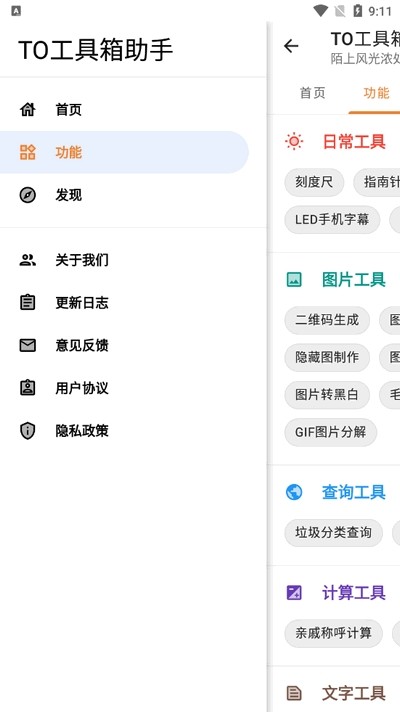This screenshot has width=400, height=712.
Task: Open the LED手机字幕 tool
Action: click(x=332, y=220)
